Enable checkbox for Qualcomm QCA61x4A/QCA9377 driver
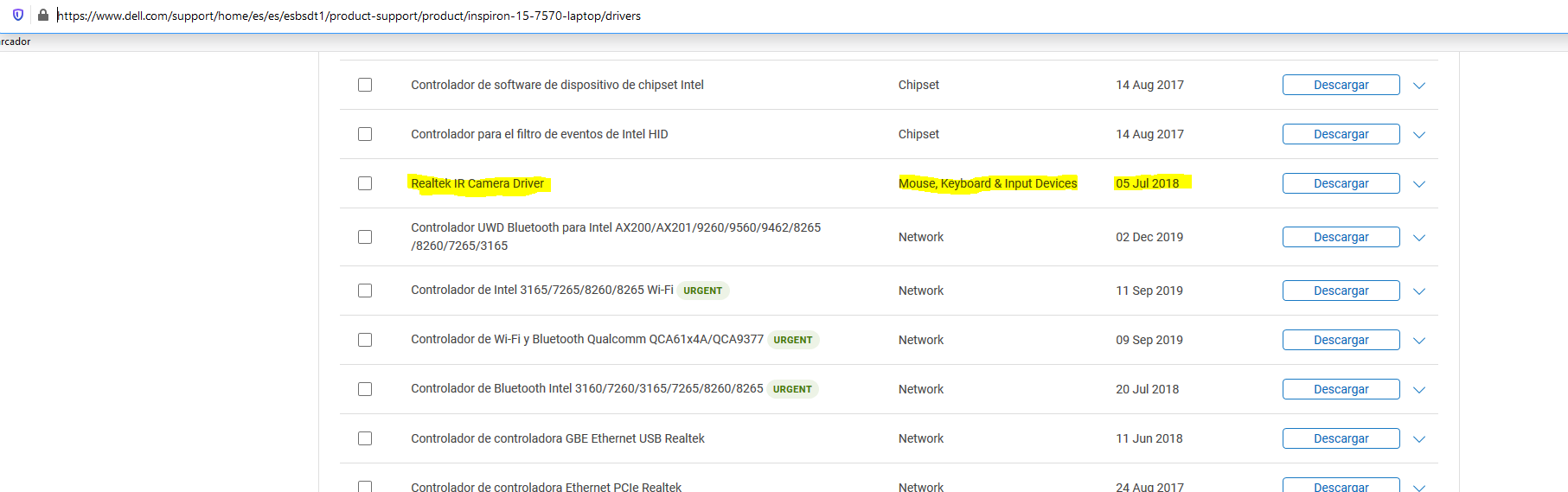This screenshot has height=492, width=1568. [365, 340]
